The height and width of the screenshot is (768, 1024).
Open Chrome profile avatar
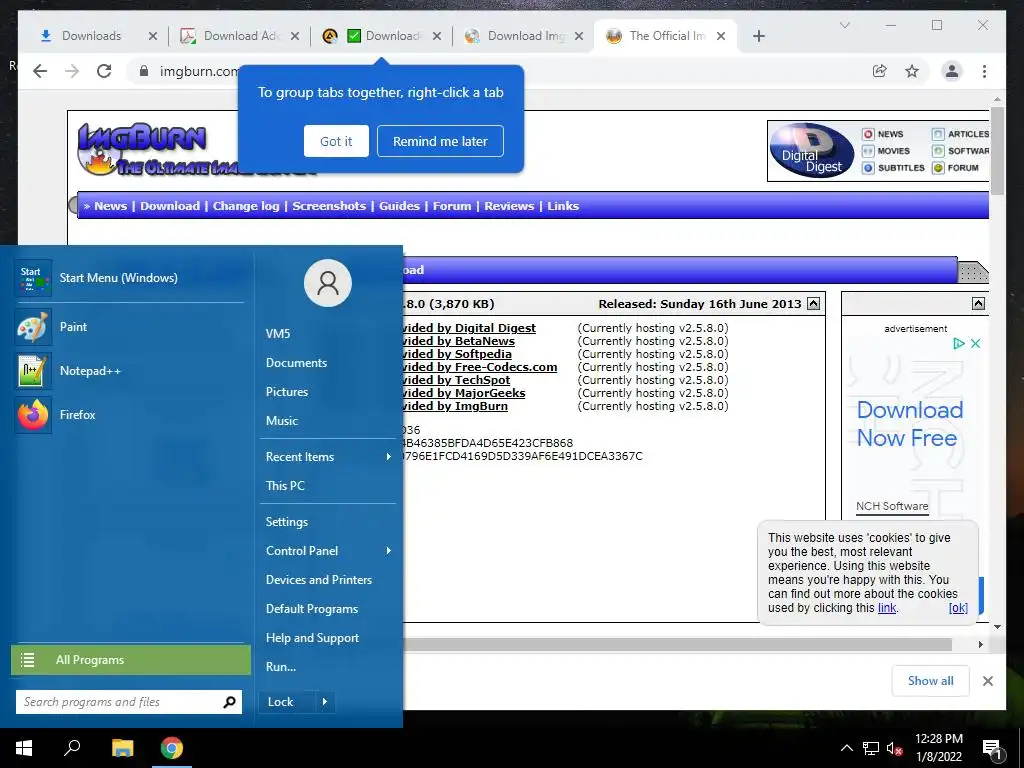coord(952,71)
